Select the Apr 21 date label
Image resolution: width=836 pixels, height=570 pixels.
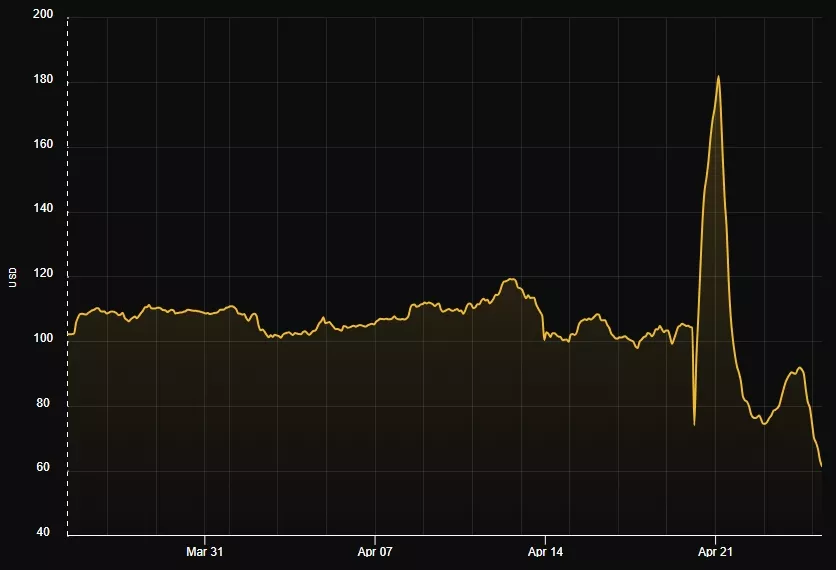pyautogui.click(x=716, y=552)
